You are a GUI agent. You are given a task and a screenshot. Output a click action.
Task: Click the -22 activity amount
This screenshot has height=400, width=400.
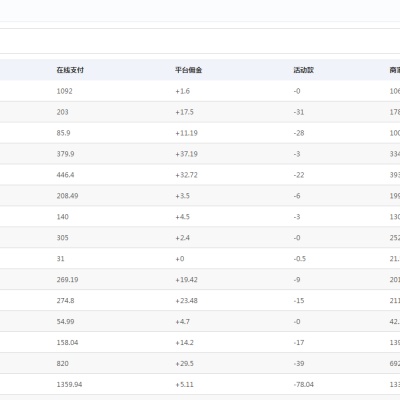tap(299, 175)
